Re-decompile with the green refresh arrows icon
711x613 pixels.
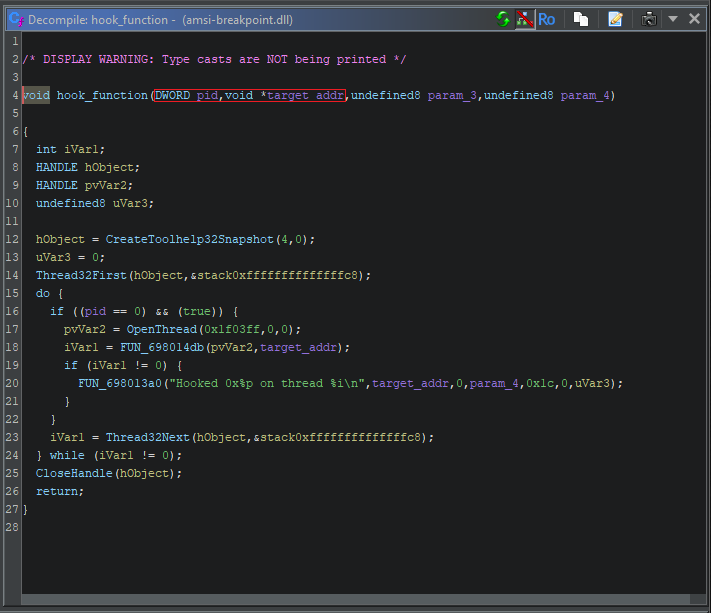[x=502, y=19]
